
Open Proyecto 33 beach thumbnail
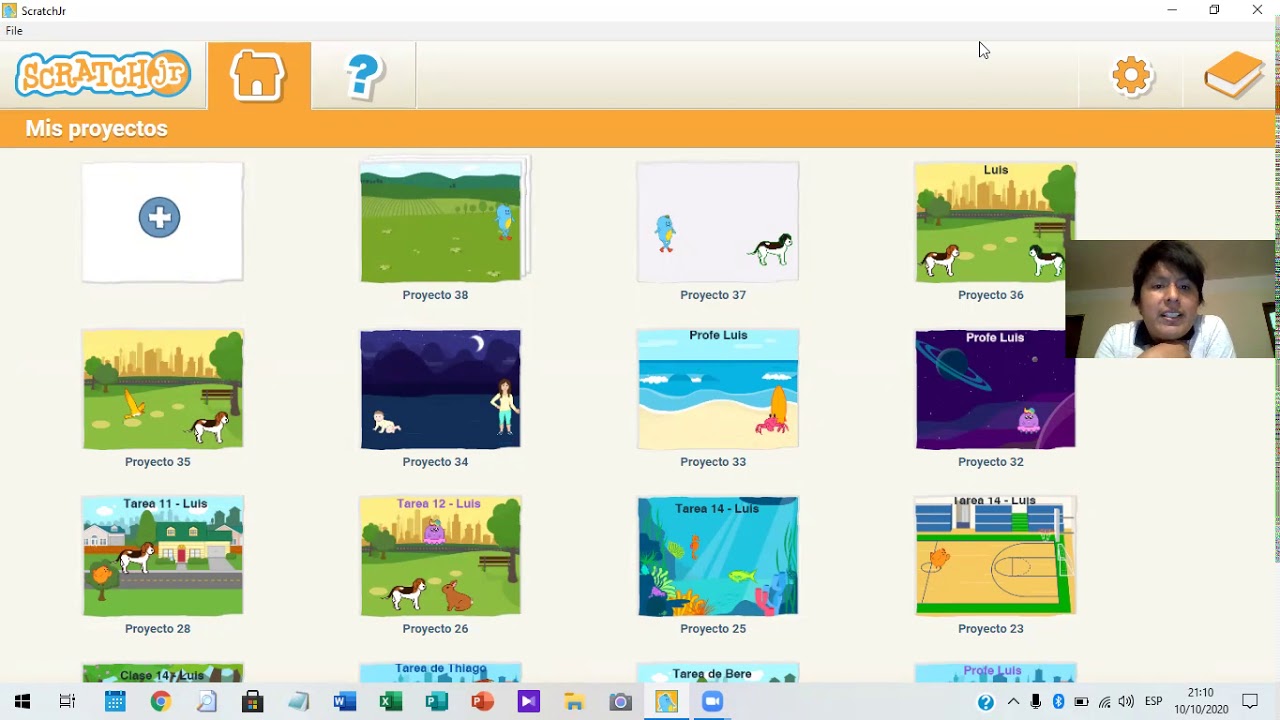(x=718, y=389)
